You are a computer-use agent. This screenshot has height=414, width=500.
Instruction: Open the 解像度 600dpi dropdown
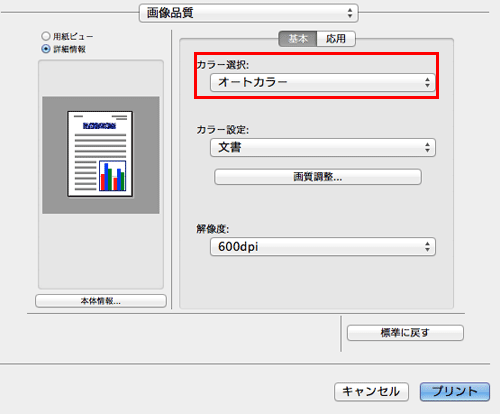pos(323,247)
